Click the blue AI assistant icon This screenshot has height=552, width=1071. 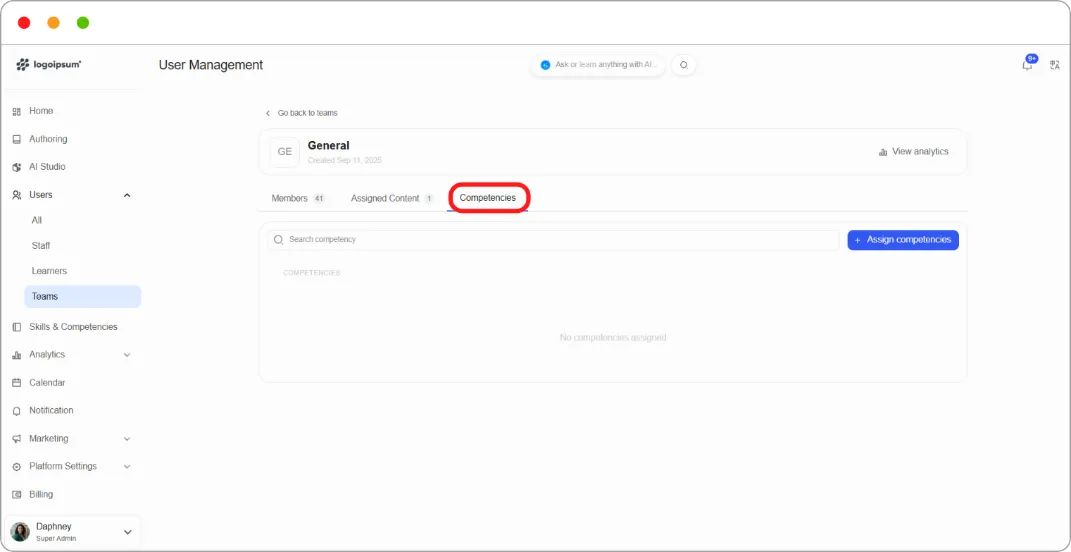(545, 65)
